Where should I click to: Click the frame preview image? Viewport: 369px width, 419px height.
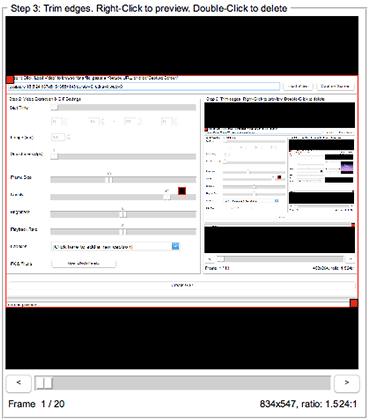182,192
